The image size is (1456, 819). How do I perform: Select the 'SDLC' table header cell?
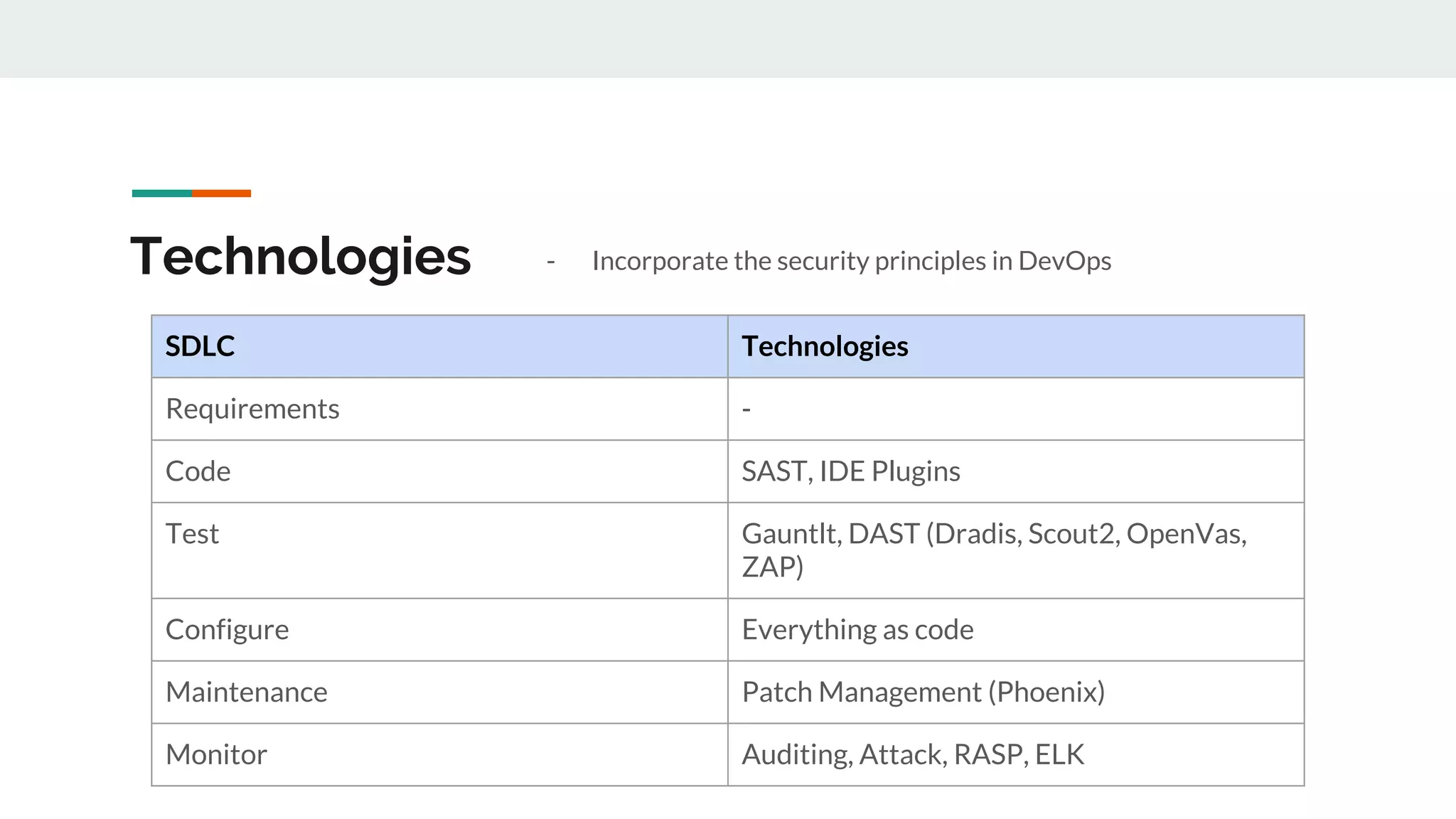(x=440, y=346)
